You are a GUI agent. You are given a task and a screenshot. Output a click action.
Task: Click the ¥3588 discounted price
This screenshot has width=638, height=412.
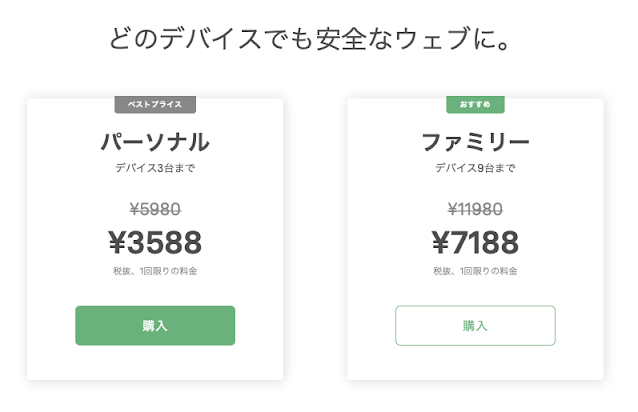[155, 242]
